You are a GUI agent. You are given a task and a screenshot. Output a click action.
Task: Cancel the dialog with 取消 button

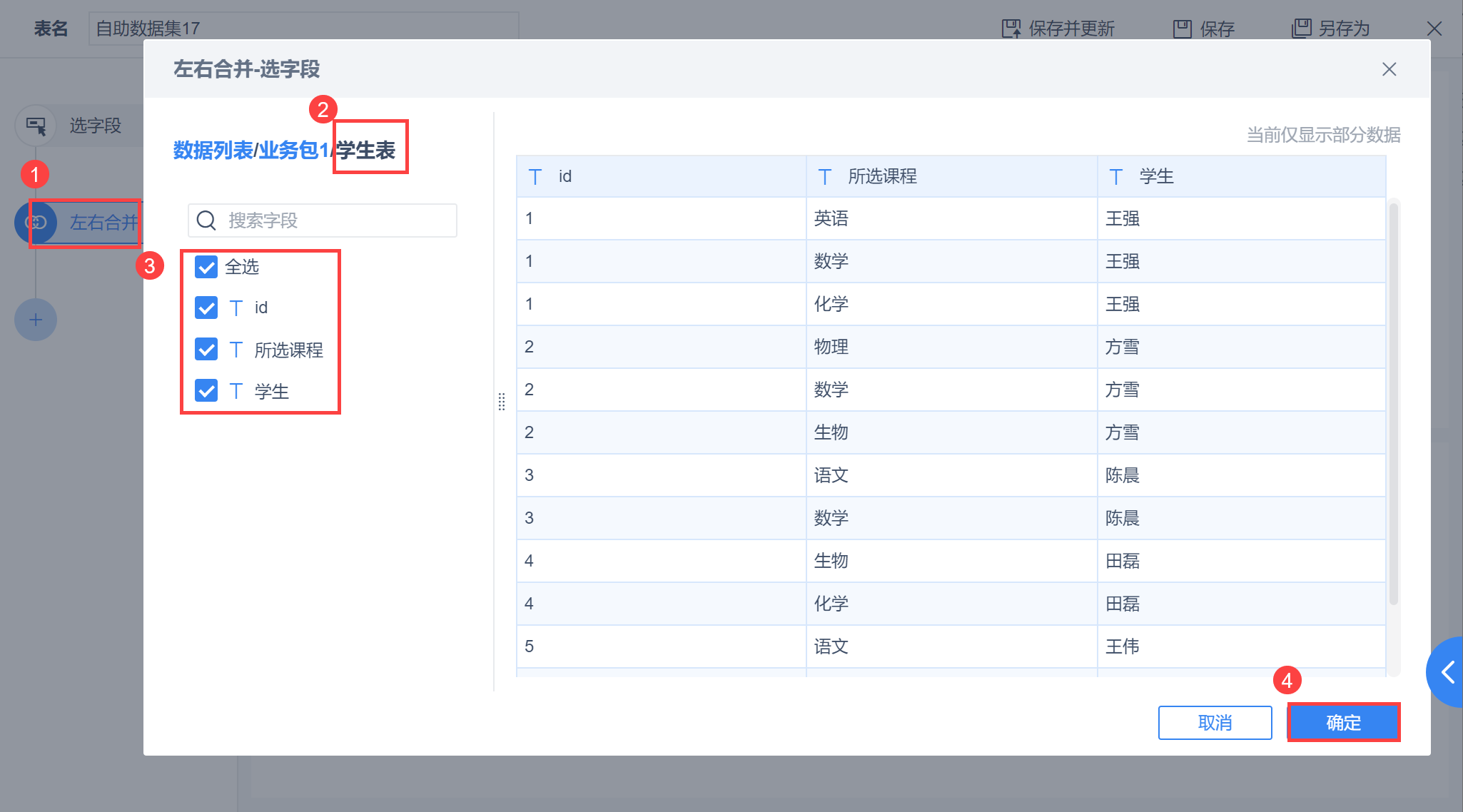[1215, 722]
